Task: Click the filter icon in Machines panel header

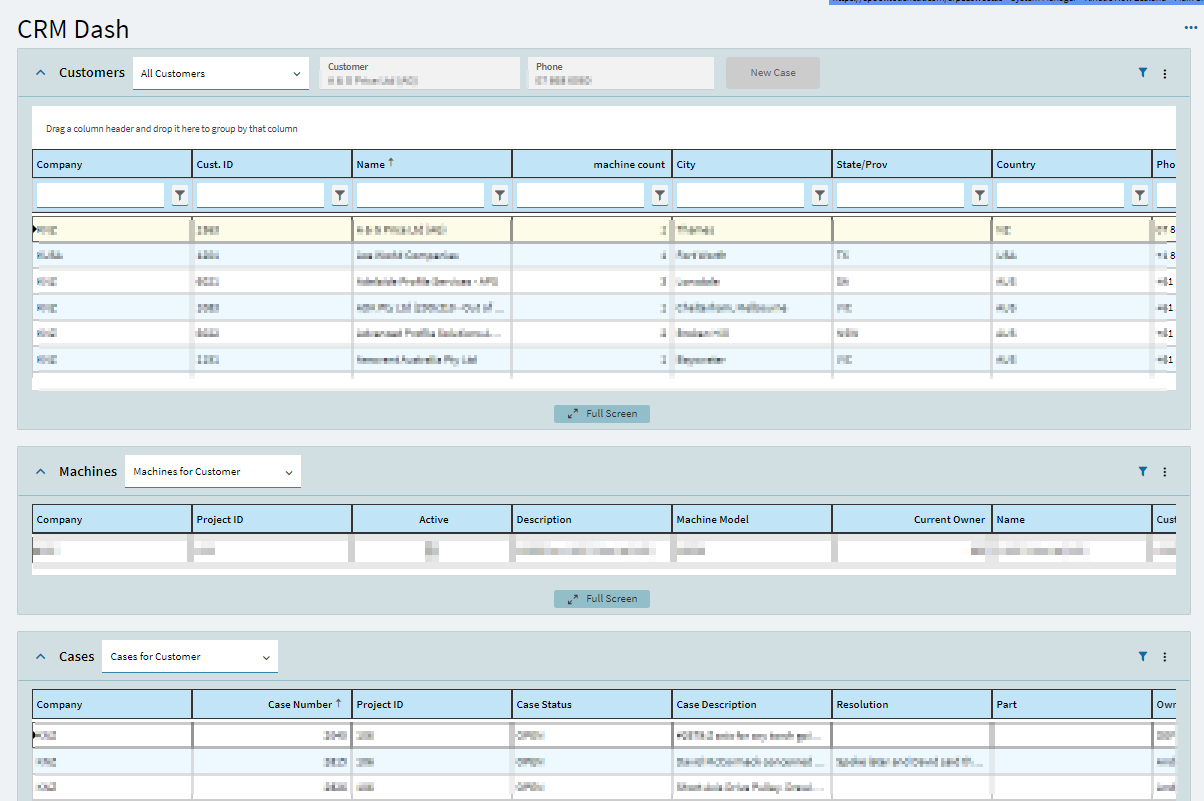Action: [x=1143, y=471]
